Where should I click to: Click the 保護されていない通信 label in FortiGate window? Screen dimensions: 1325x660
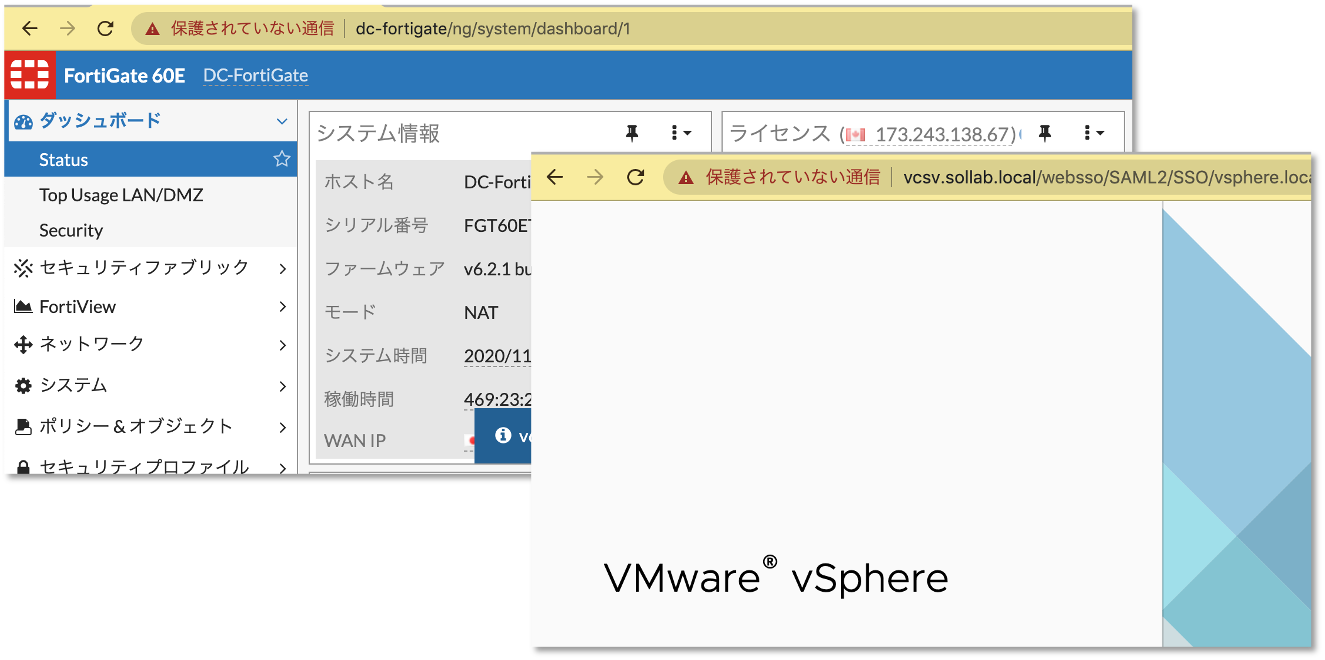[x=252, y=28]
